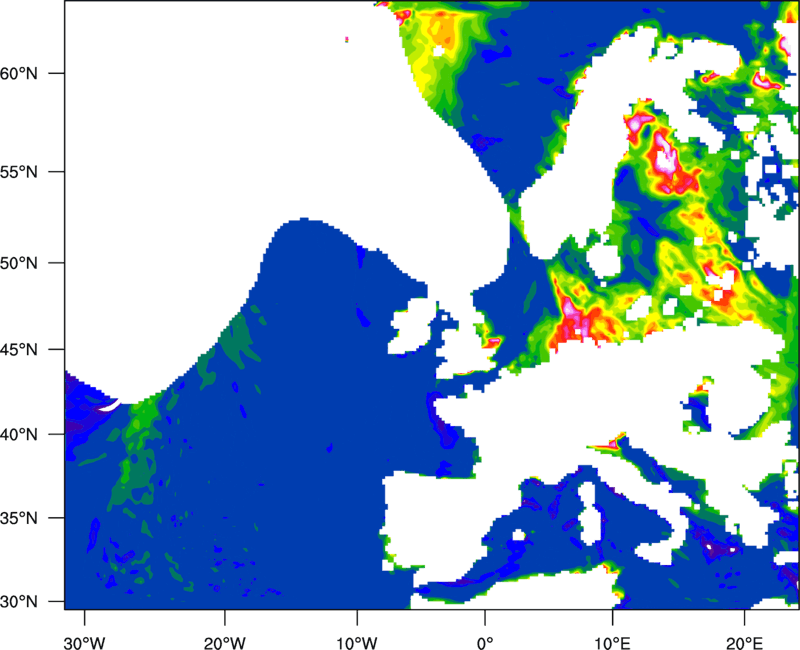Click the 20°E longitude label
800x650 pixels.
pyautogui.click(x=744, y=643)
